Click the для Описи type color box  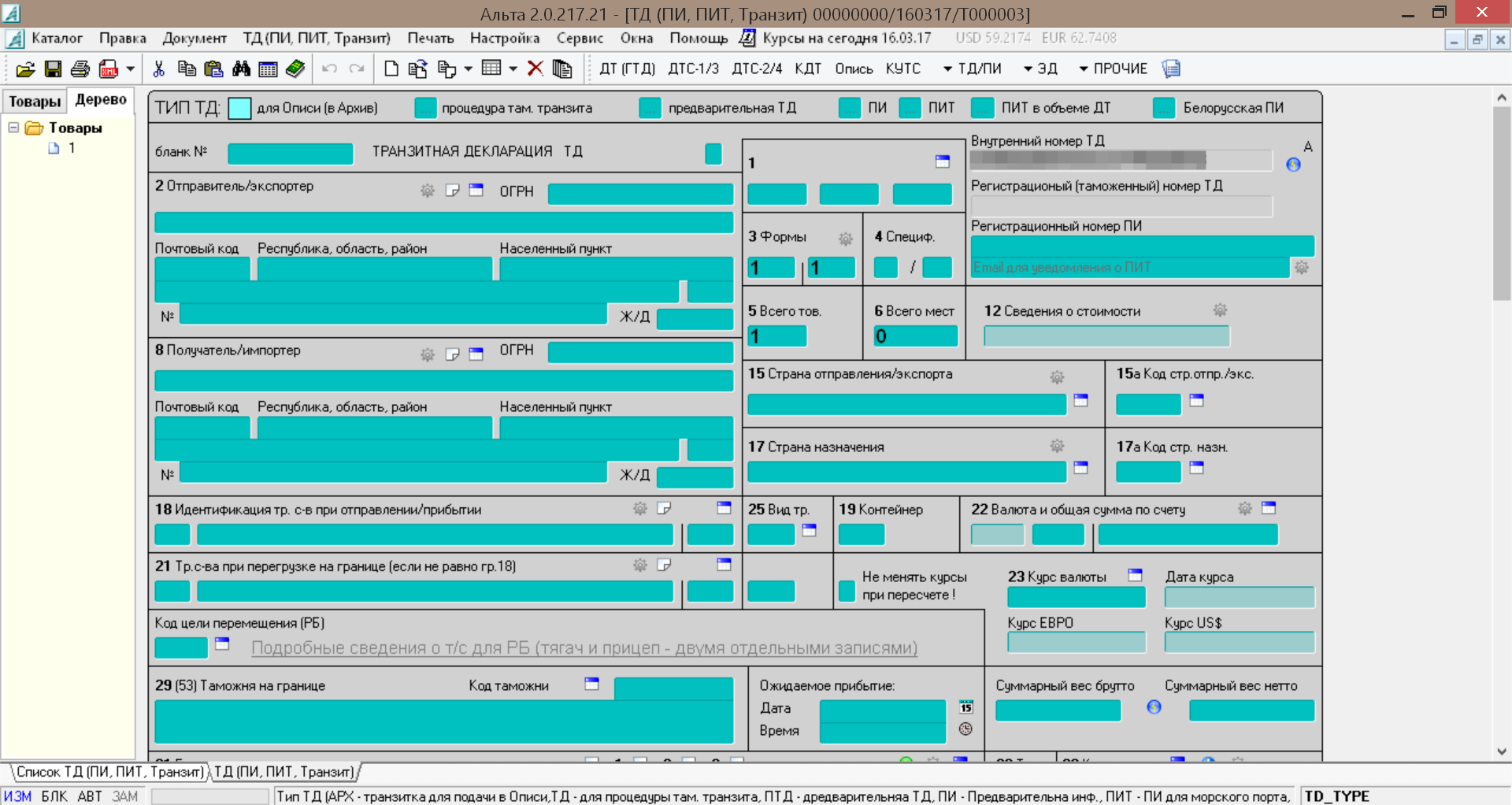point(239,108)
